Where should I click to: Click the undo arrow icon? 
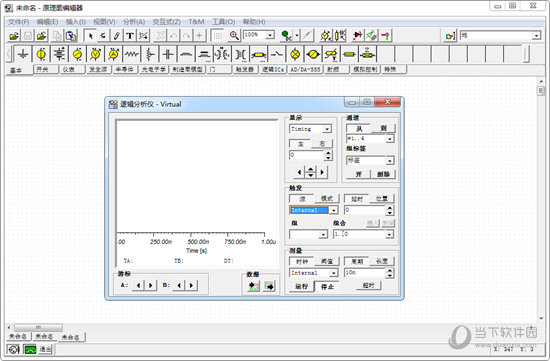[173, 36]
